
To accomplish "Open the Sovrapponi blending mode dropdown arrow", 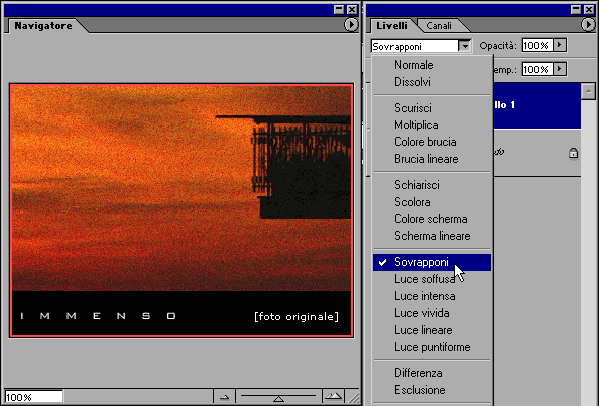I will 465,46.
